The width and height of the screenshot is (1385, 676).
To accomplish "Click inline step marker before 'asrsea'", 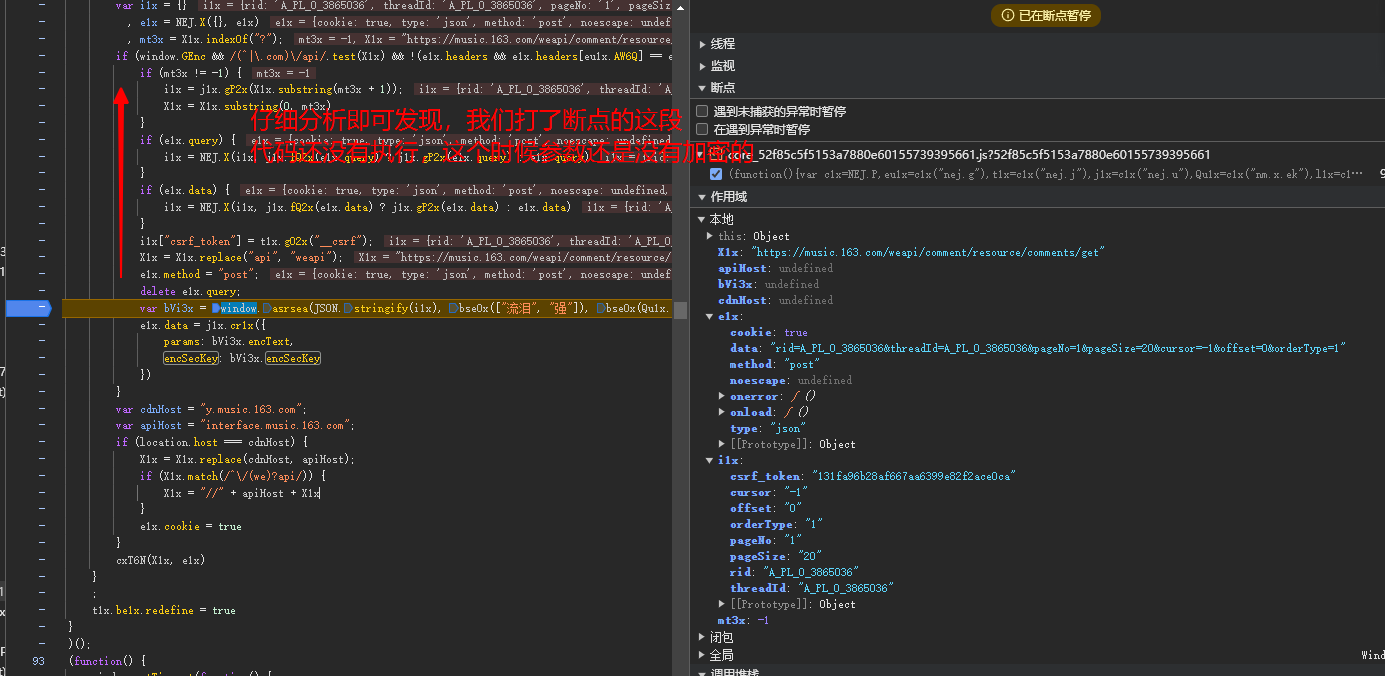I will (x=265, y=308).
